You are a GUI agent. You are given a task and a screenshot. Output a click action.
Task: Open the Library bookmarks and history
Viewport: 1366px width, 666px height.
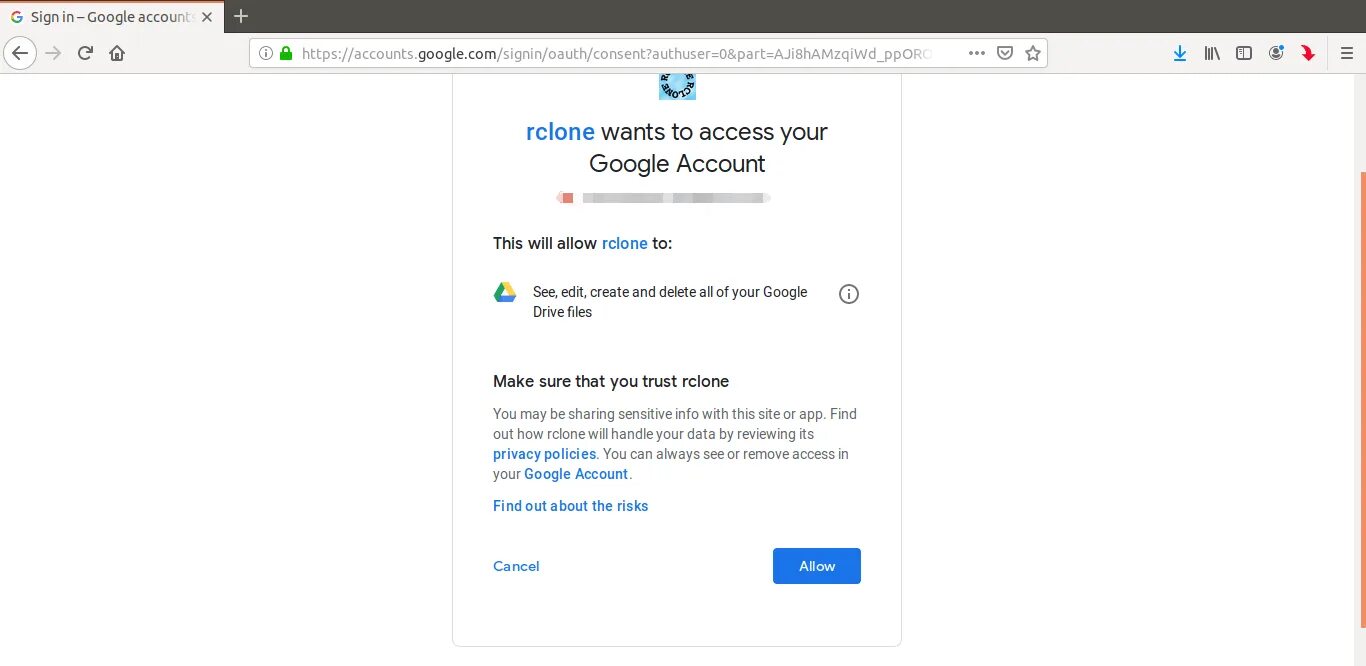[1212, 53]
